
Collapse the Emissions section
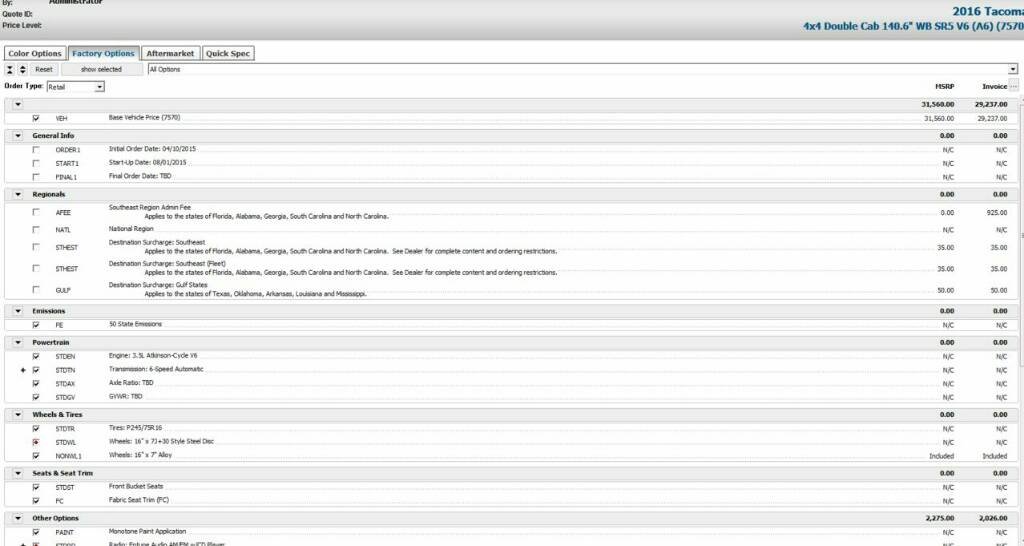[x=18, y=312]
